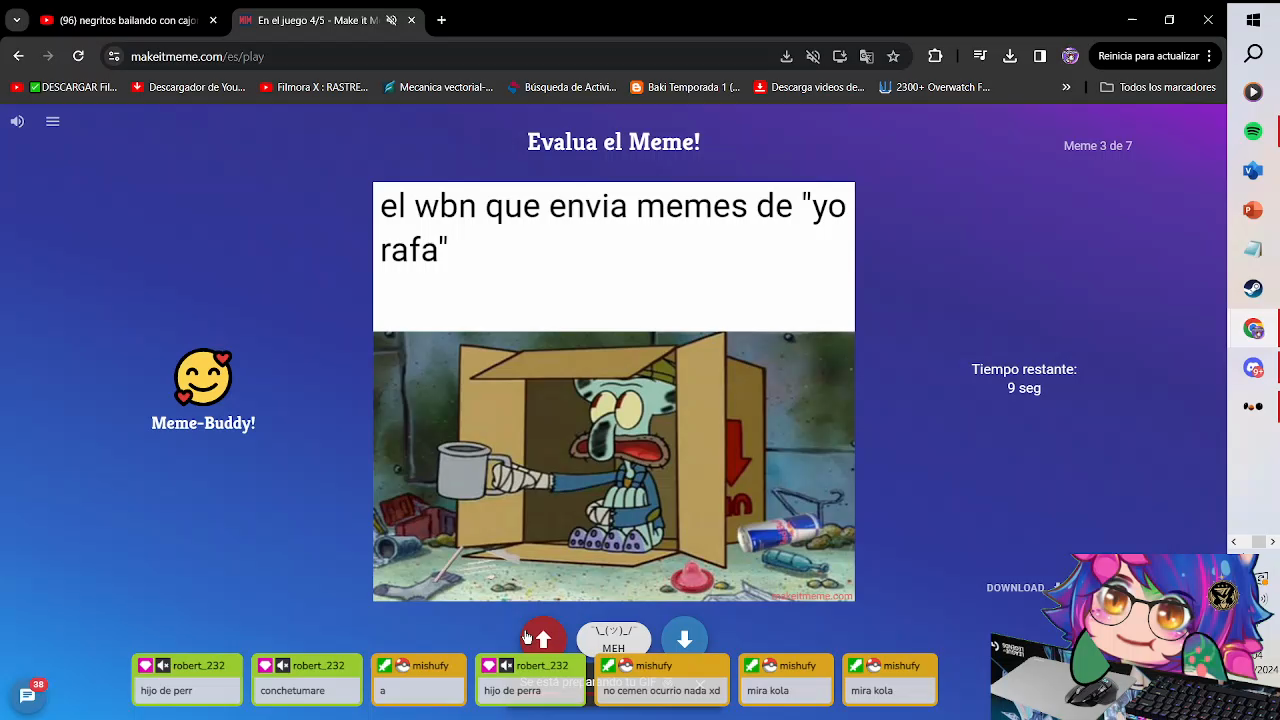Viewport: 1280px width, 720px height.
Task: Go back to the previous page
Action: (x=18, y=56)
